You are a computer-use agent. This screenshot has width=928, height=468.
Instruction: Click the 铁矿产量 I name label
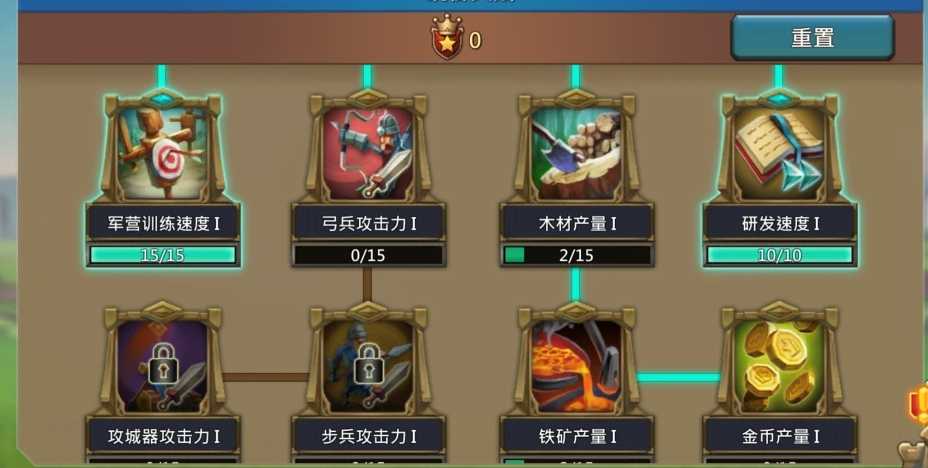point(577,437)
